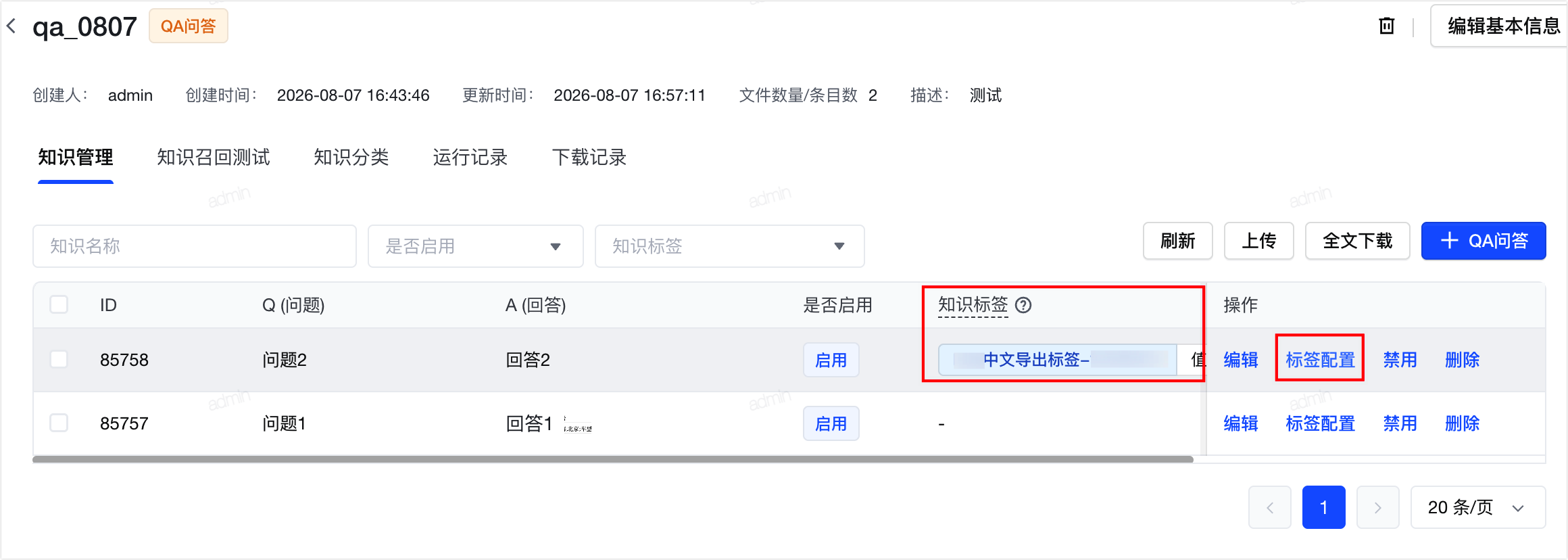Screen dimensions: 1568x560
Task: Click 编辑 link for row 85757
Action: point(1241,423)
